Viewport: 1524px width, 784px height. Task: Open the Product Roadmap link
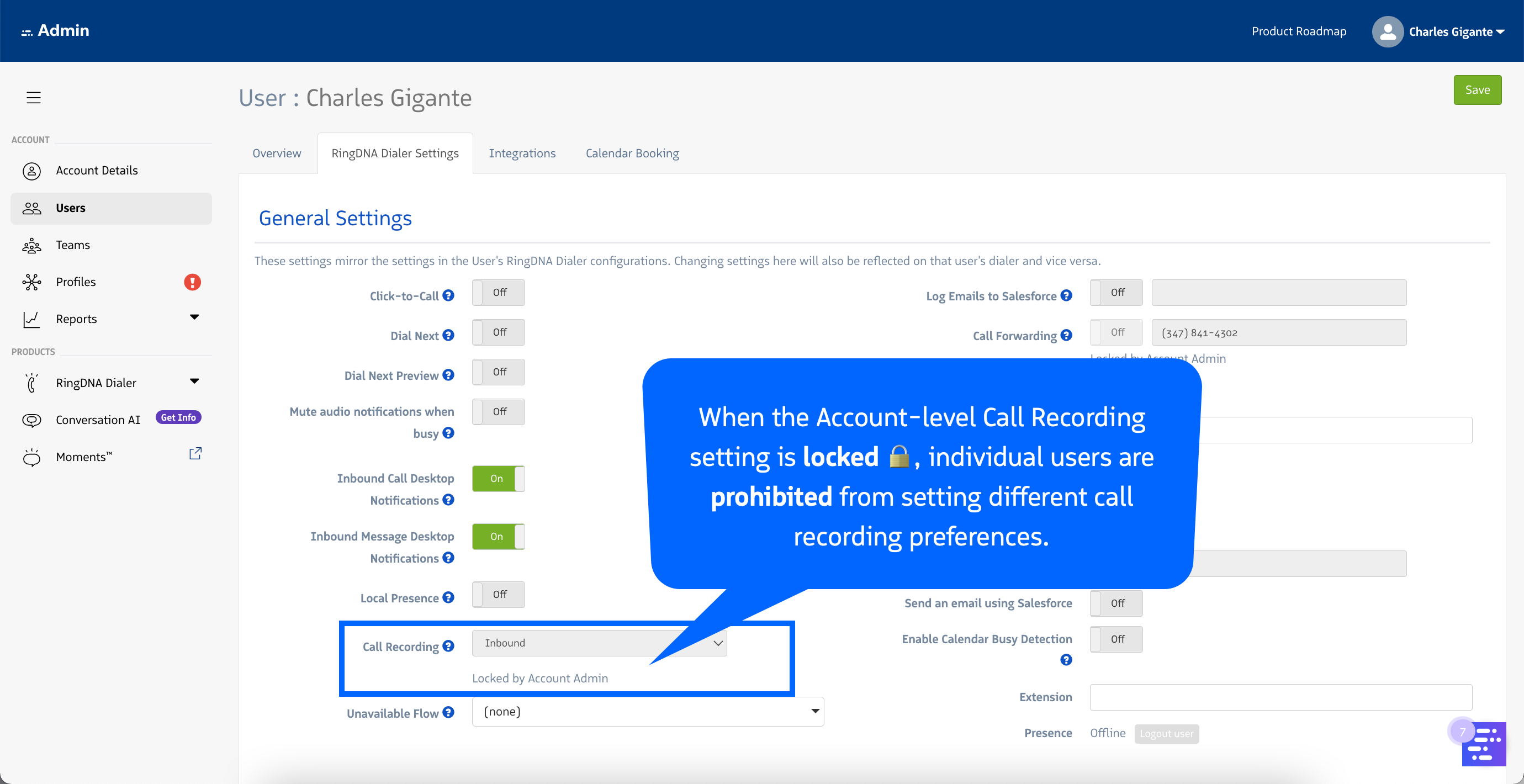(1299, 31)
